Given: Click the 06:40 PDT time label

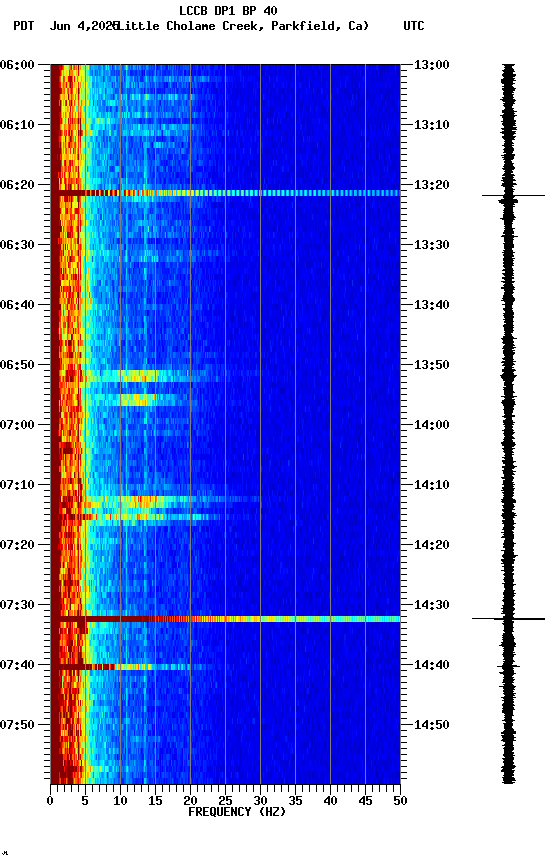Looking at the screenshot, I should click(17, 305).
